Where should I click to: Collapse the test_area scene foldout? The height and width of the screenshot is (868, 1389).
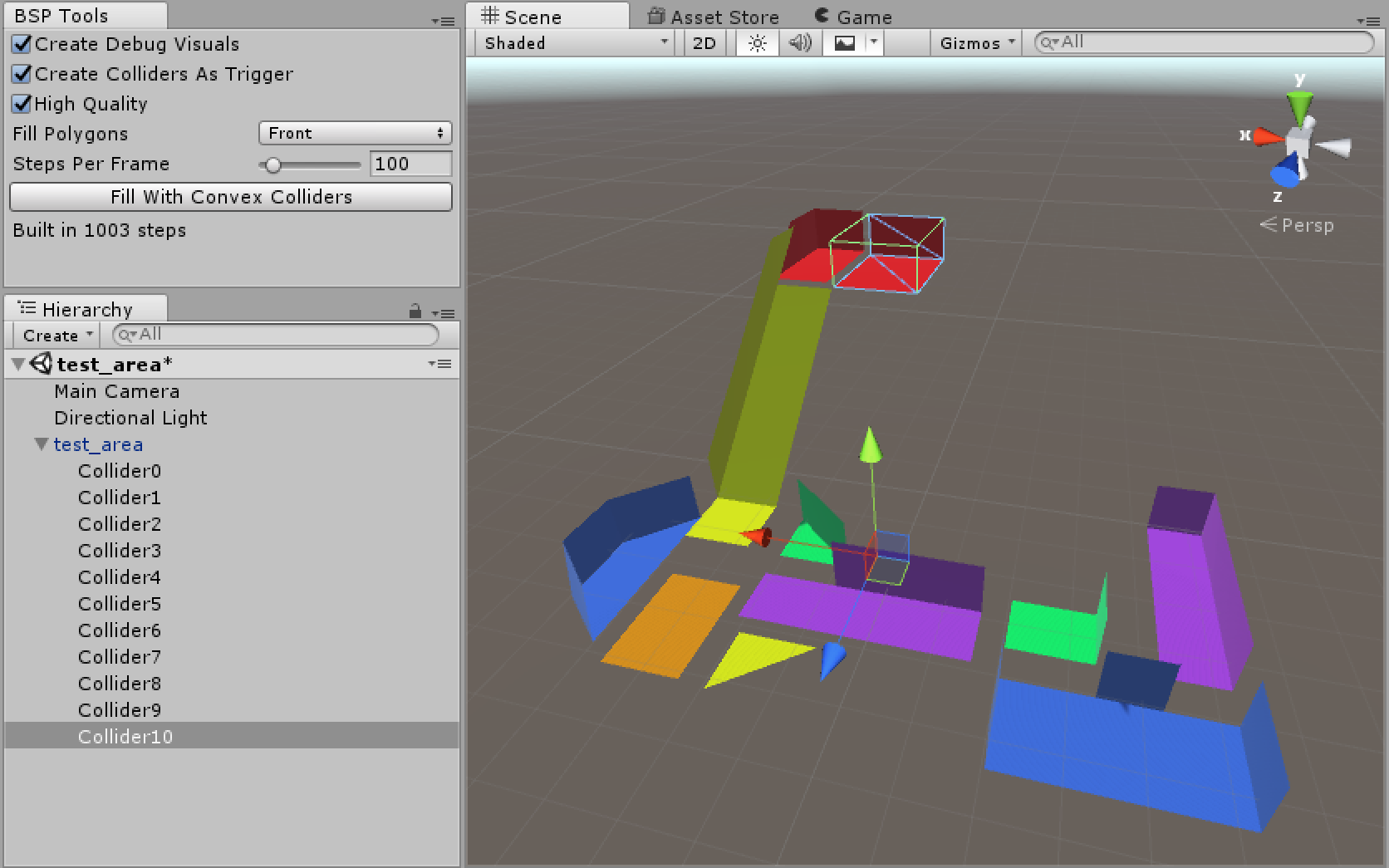(18, 364)
